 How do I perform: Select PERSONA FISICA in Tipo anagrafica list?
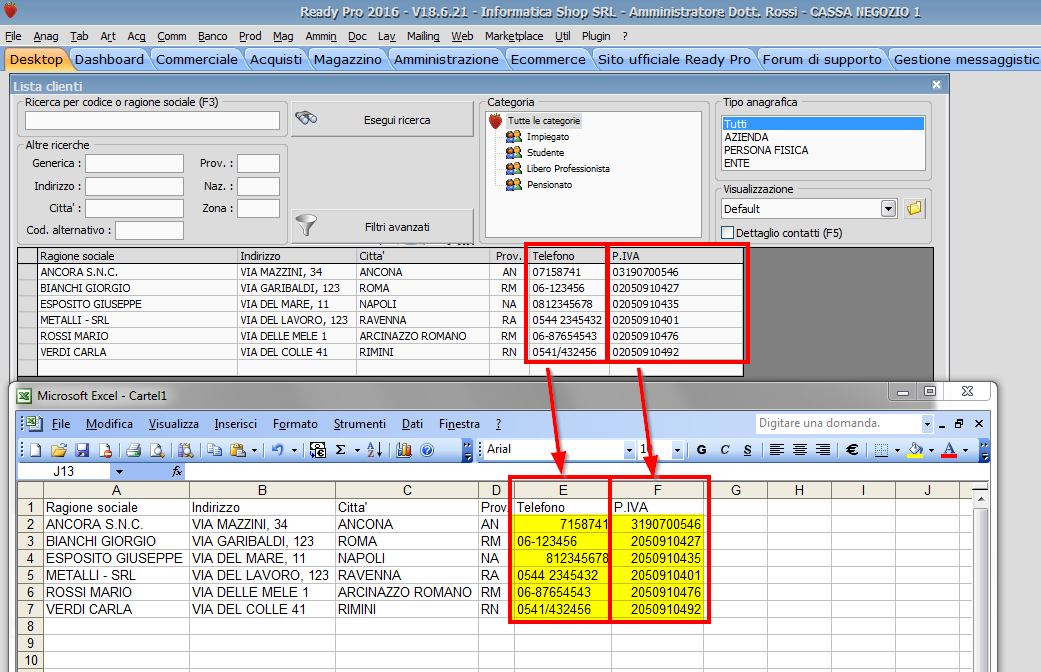tap(823, 150)
